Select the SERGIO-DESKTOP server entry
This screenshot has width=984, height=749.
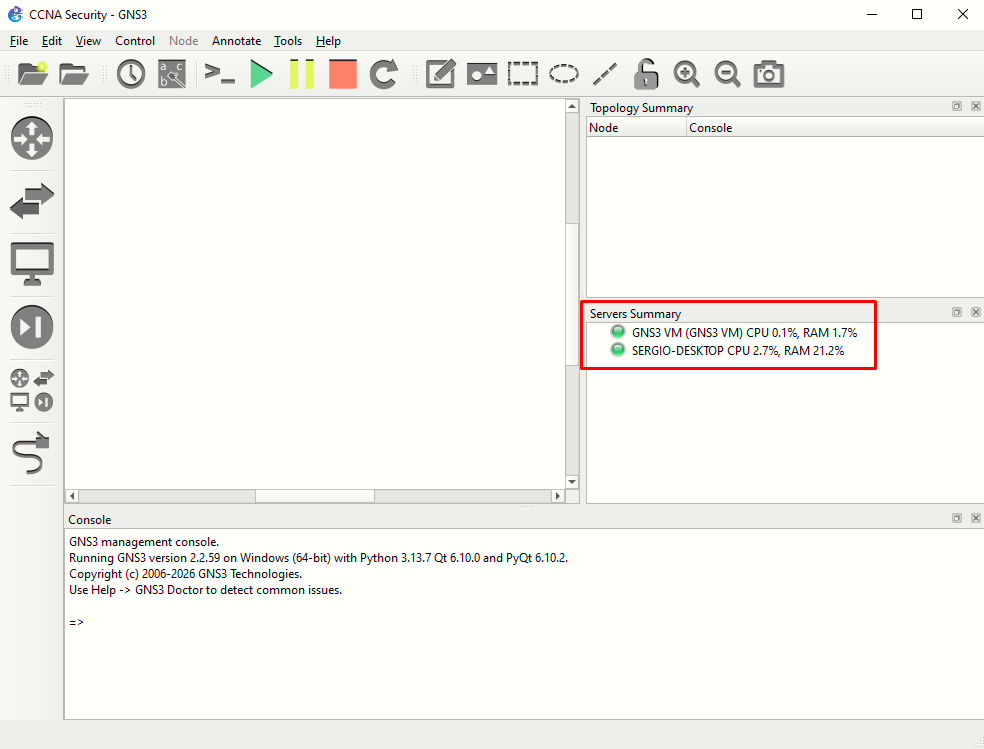[738, 351]
